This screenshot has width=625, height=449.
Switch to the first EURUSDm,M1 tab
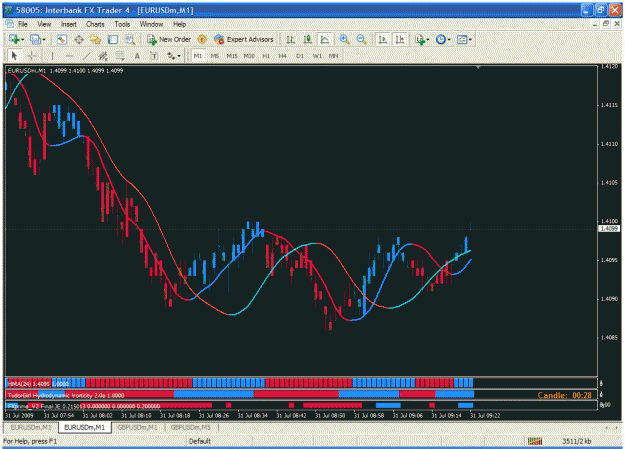(31, 427)
